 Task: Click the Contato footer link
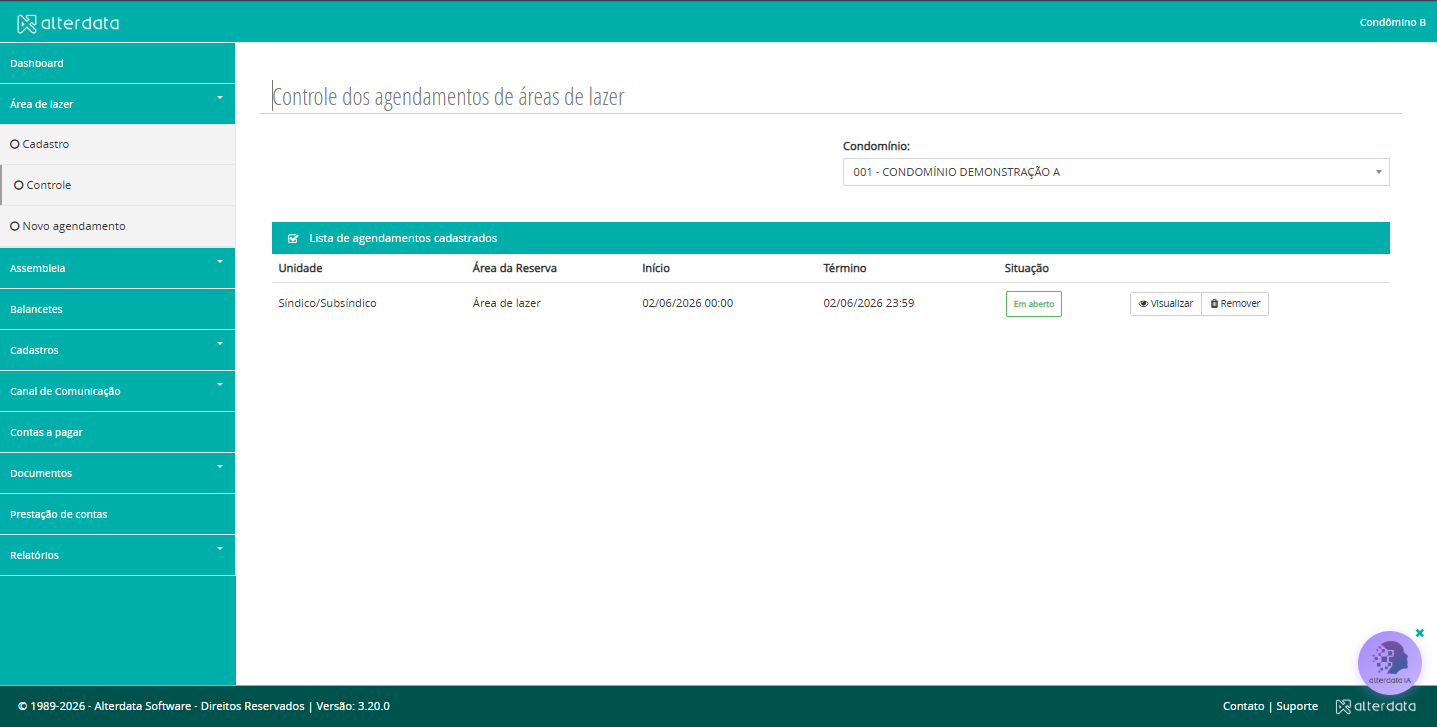(x=1243, y=706)
